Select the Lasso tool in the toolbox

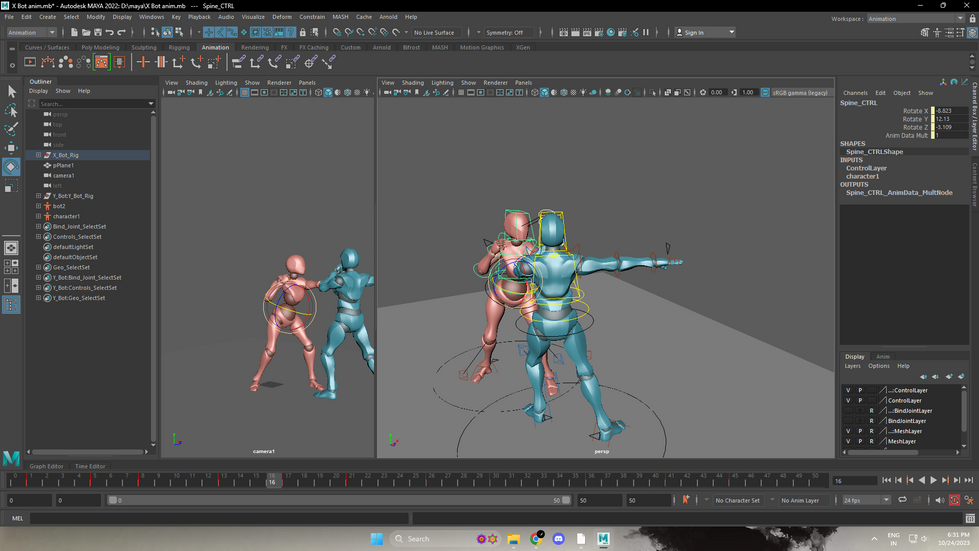point(11,110)
